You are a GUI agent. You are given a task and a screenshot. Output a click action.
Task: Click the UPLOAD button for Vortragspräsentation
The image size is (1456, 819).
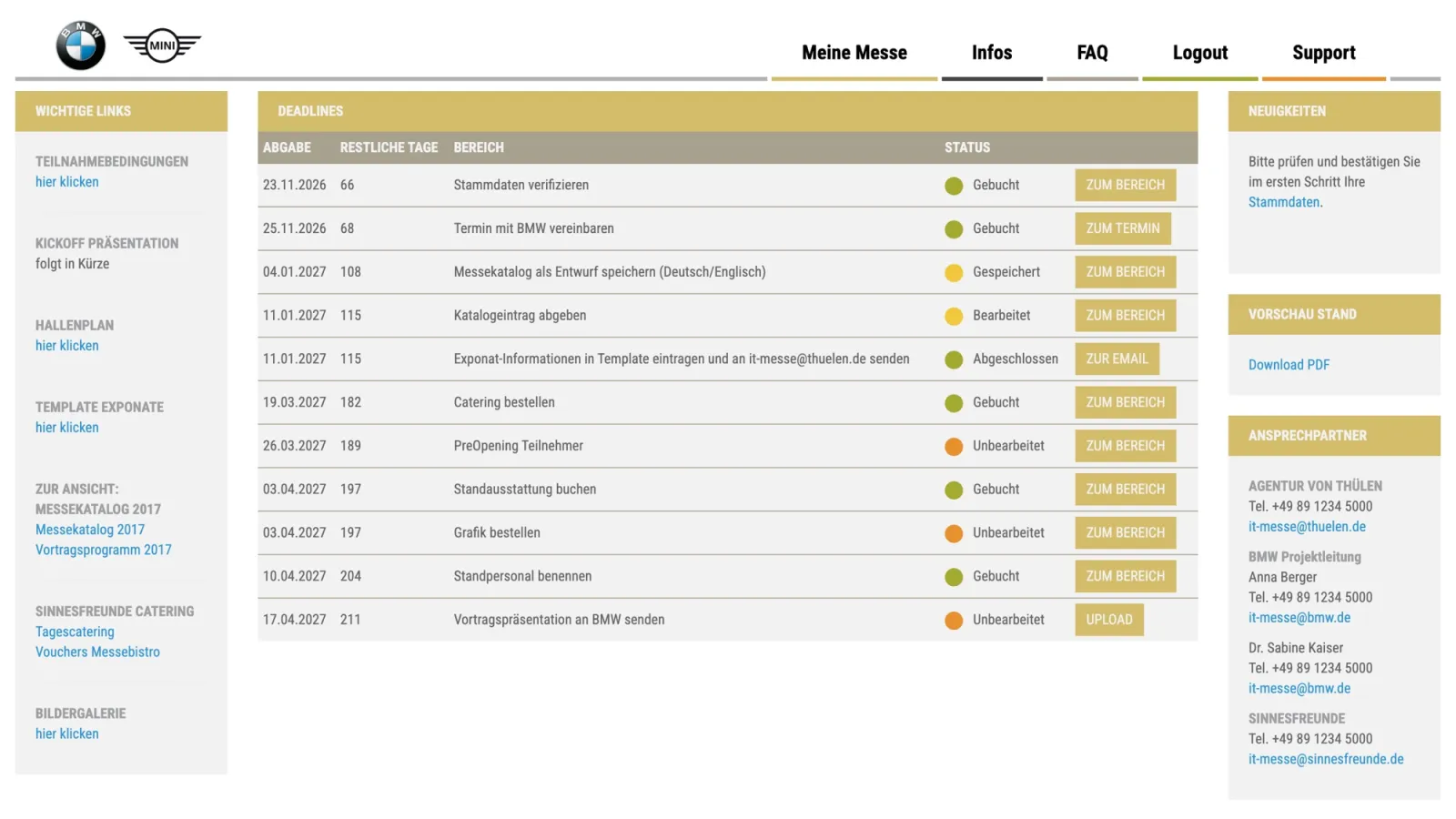tap(1108, 620)
